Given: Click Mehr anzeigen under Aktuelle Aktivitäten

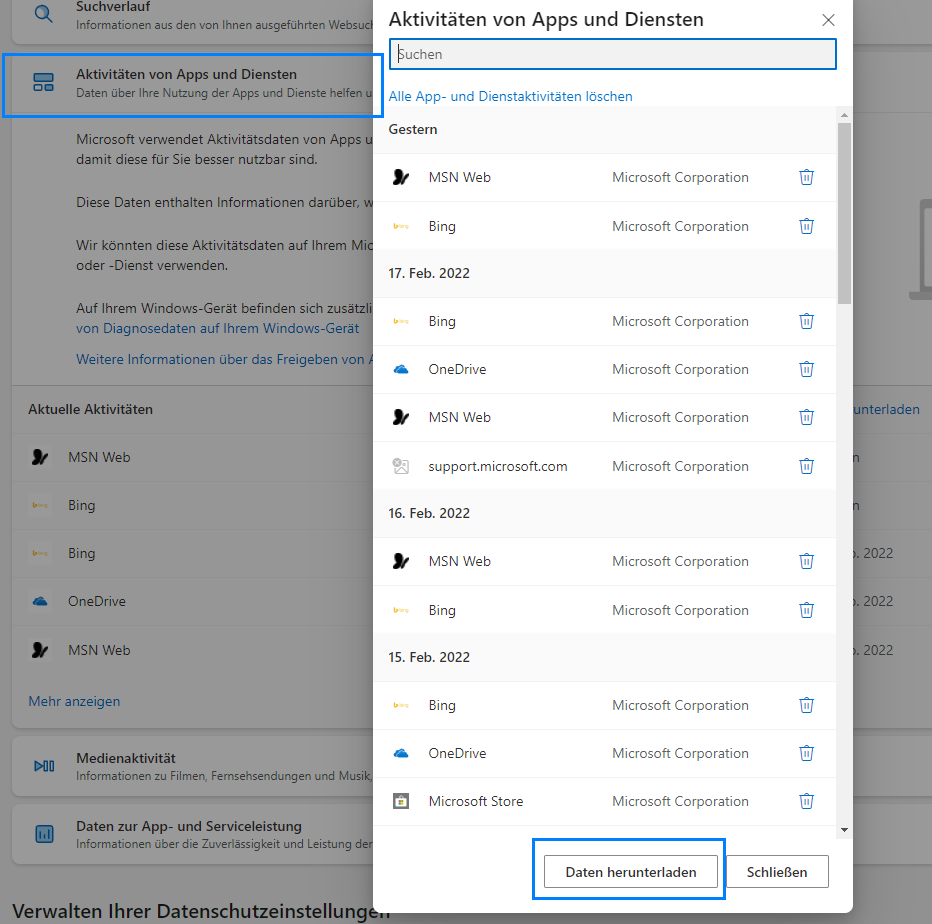Looking at the screenshot, I should point(74,701).
